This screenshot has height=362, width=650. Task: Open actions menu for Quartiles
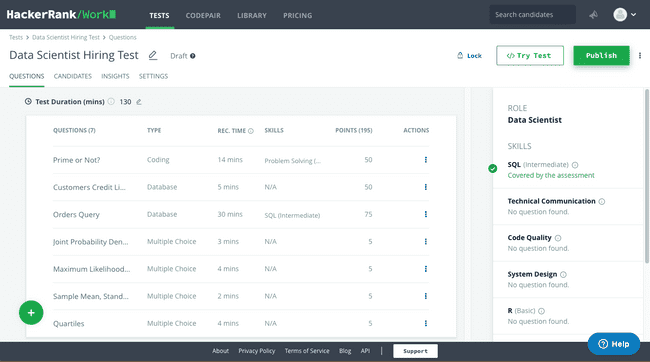(x=426, y=323)
